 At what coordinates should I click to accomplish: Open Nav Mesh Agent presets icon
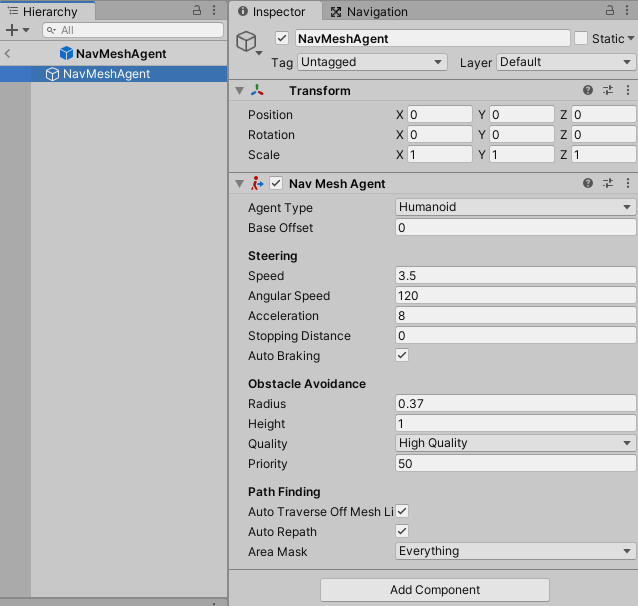point(608,184)
